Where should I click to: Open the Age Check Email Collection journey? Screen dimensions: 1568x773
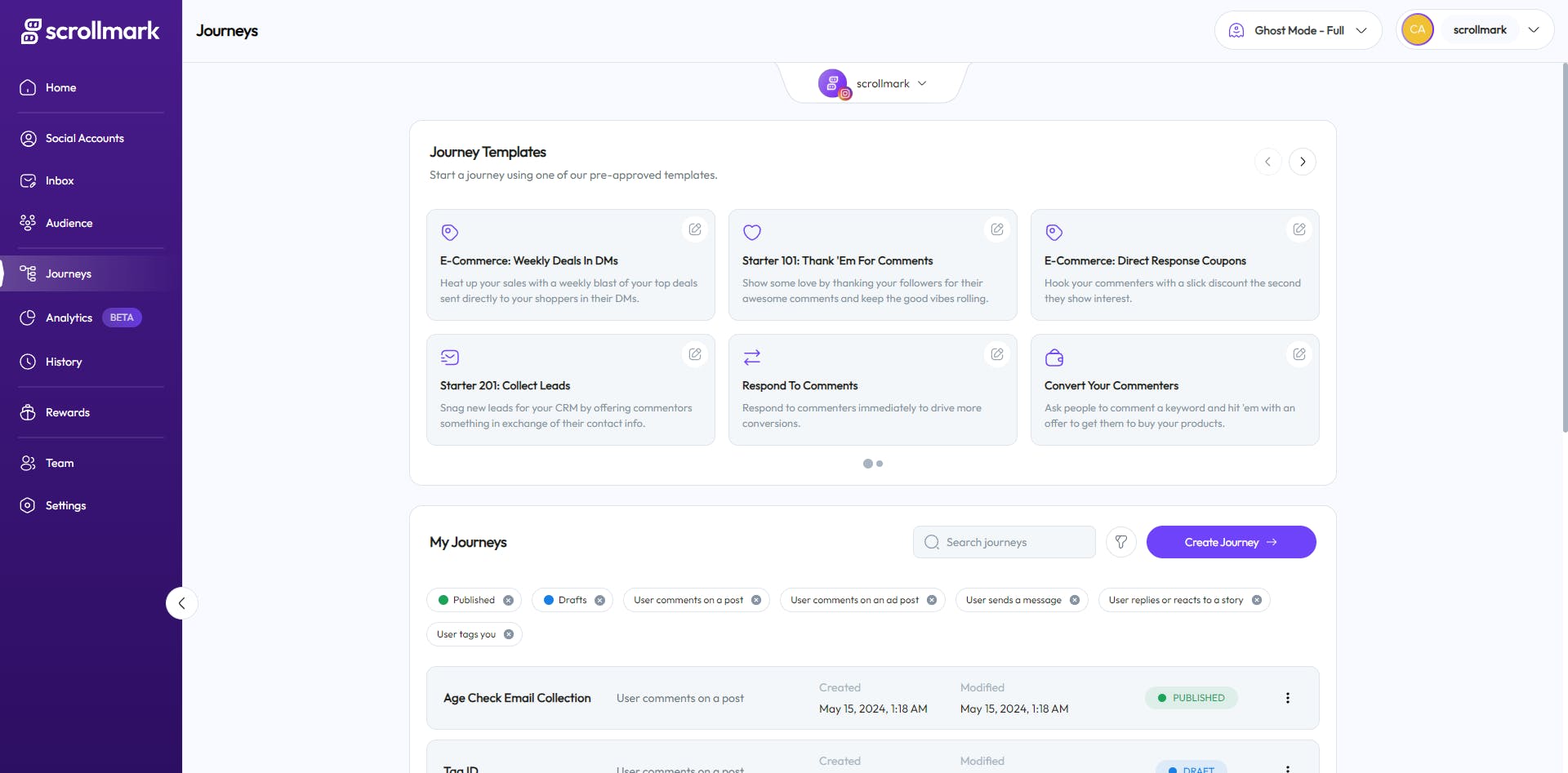(x=517, y=698)
